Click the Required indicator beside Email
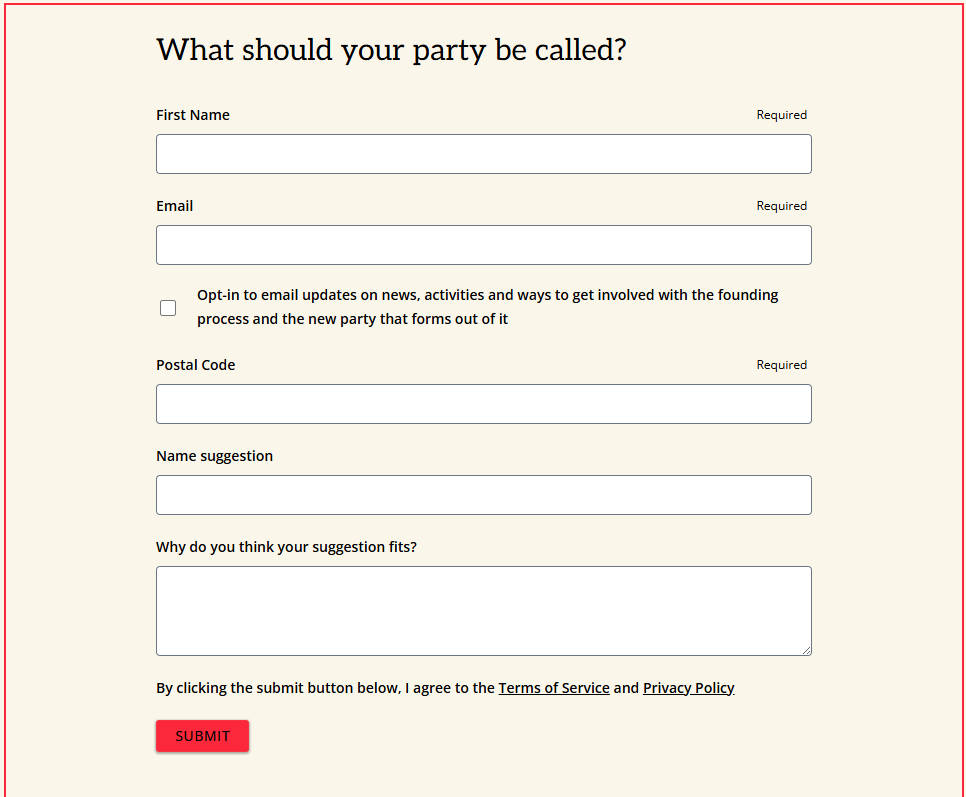The image size is (966, 797). coord(781,206)
